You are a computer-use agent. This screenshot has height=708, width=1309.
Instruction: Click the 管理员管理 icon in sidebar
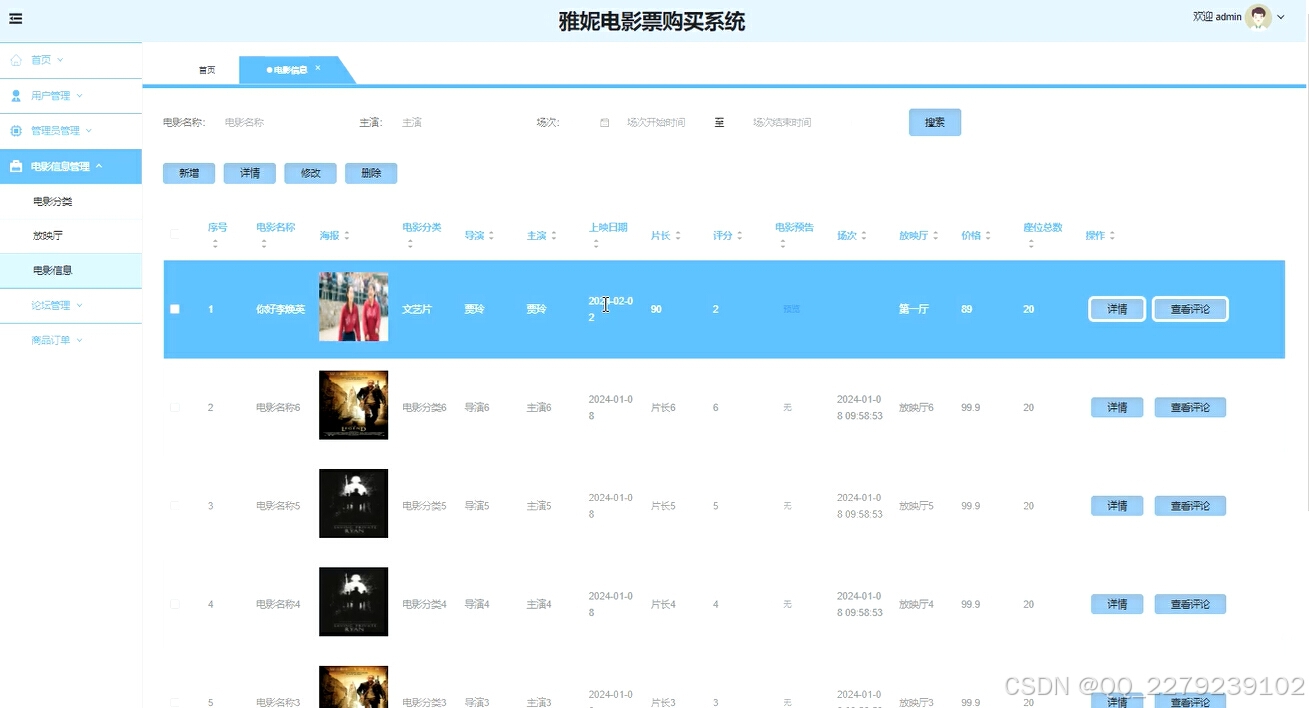point(14,130)
